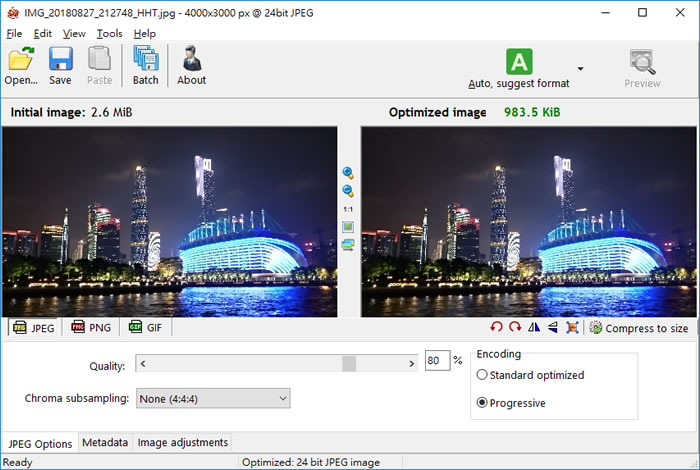Switch output format to PNG

(90, 327)
